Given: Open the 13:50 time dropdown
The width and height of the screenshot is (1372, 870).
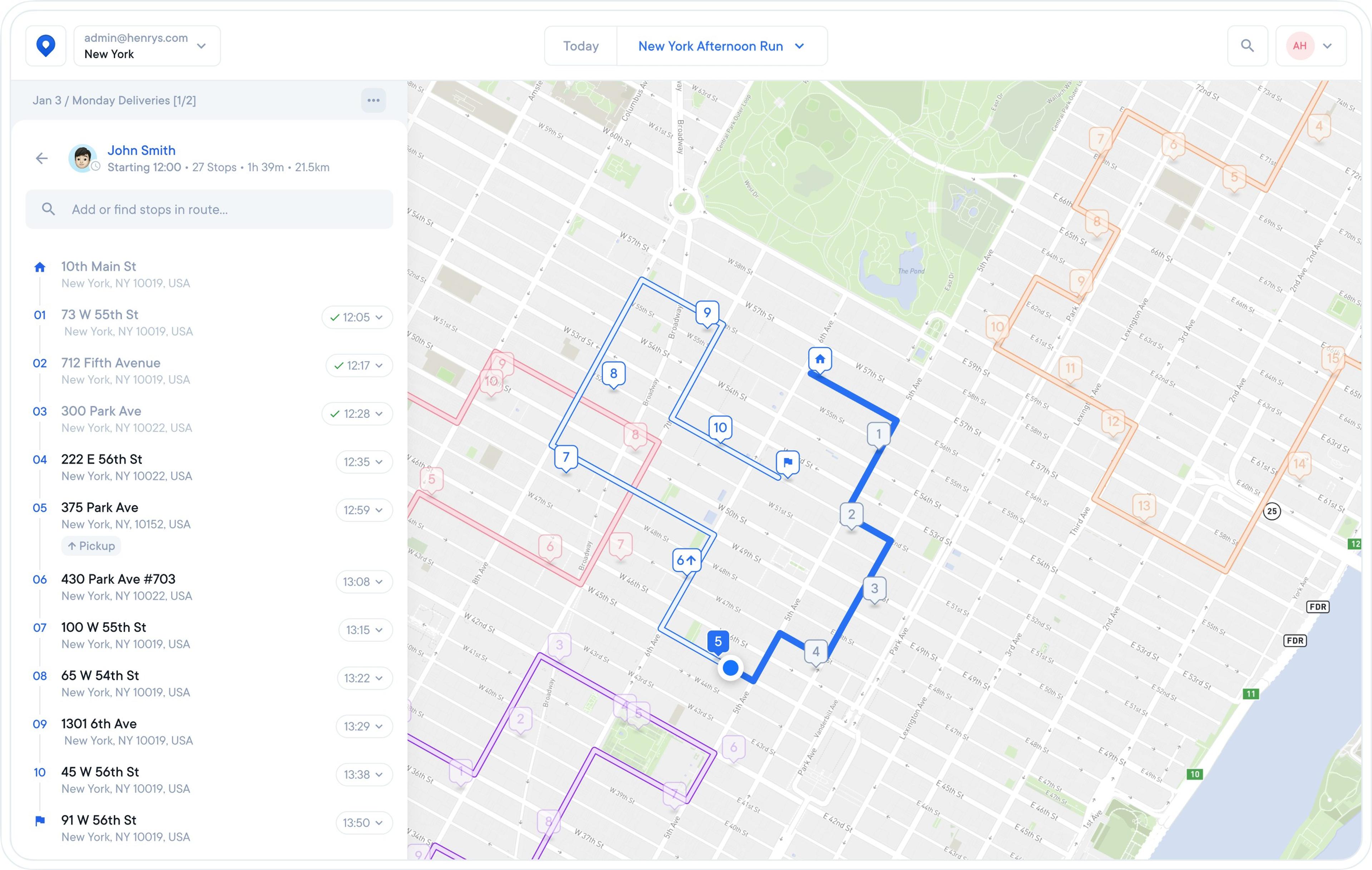Looking at the screenshot, I should pyautogui.click(x=364, y=823).
